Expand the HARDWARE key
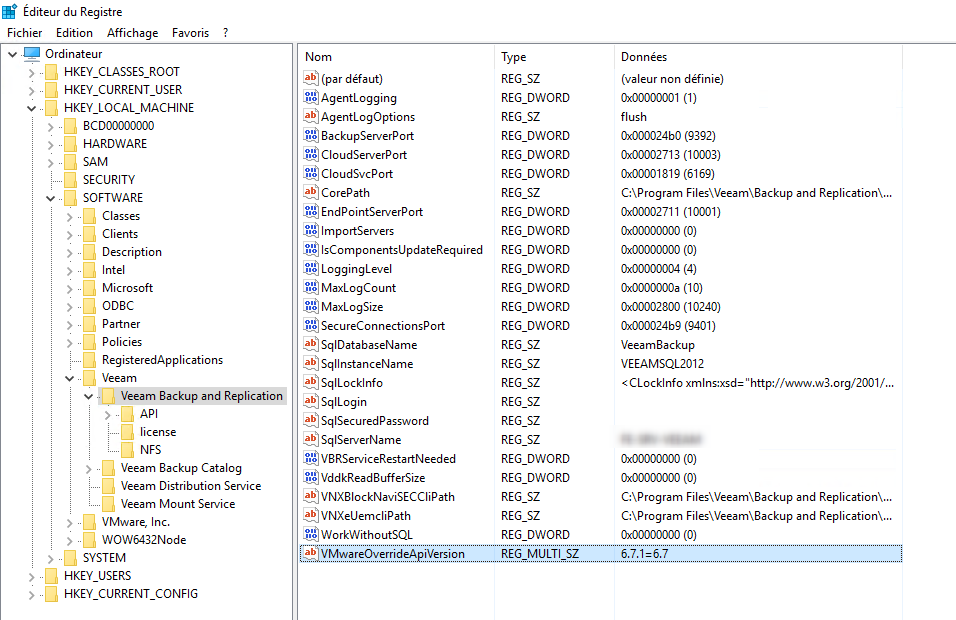956x620 pixels. coord(51,144)
